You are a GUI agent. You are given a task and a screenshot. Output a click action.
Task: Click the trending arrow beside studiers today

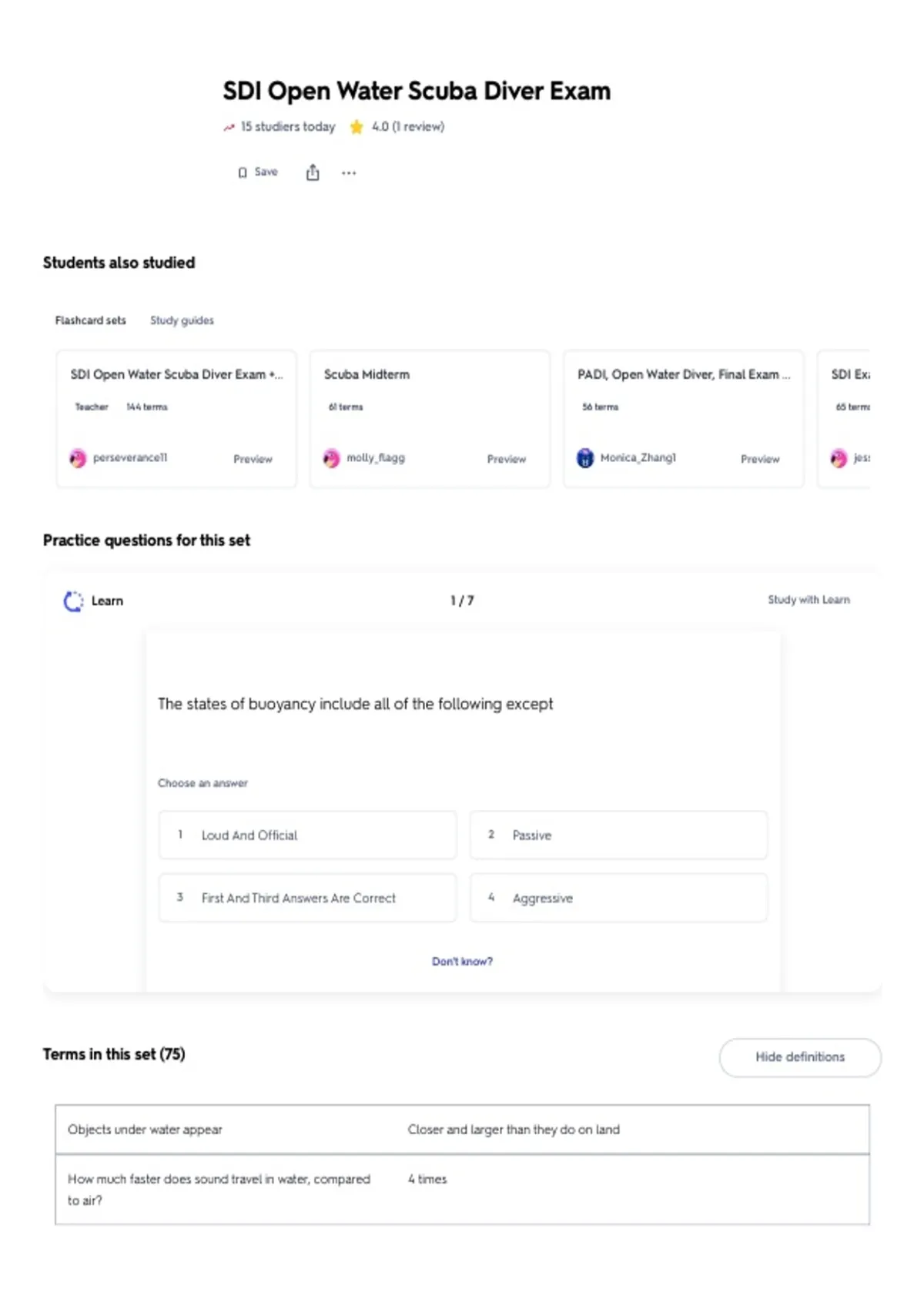(x=229, y=127)
